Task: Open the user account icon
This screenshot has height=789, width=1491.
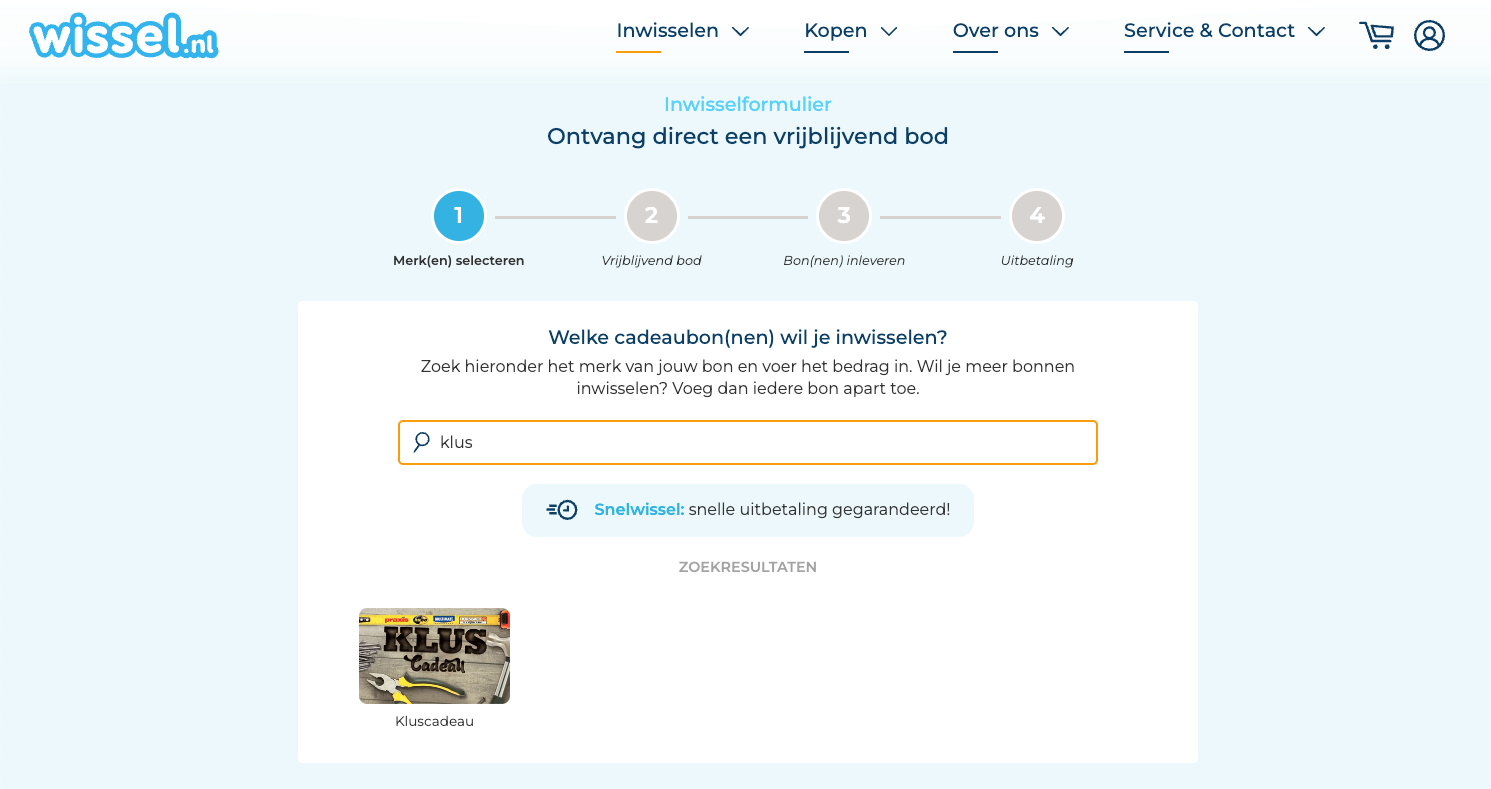Action: click(1429, 35)
